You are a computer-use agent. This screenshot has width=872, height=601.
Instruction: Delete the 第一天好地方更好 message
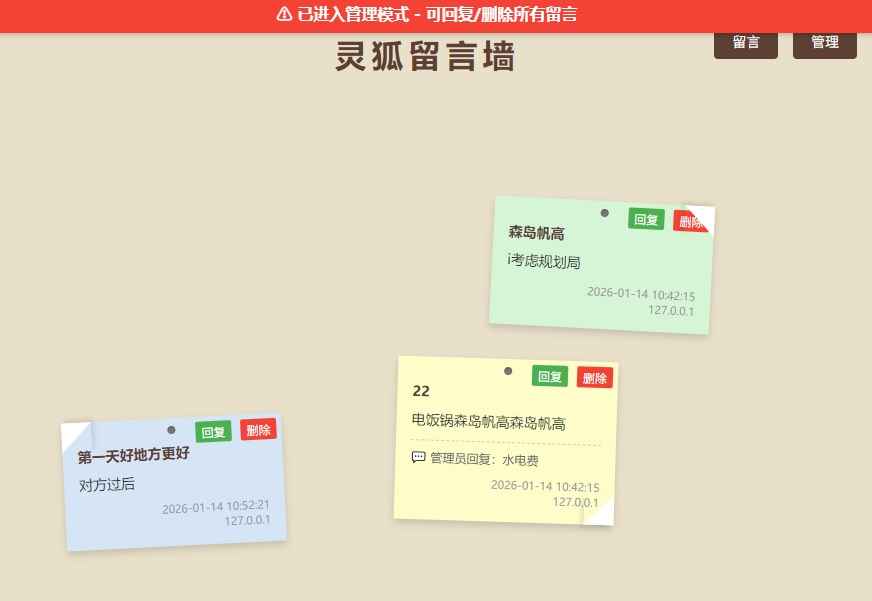pos(258,429)
